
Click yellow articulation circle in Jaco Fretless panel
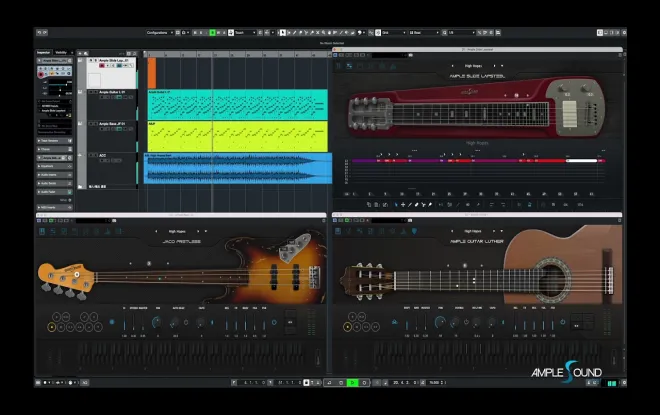click(52, 327)
